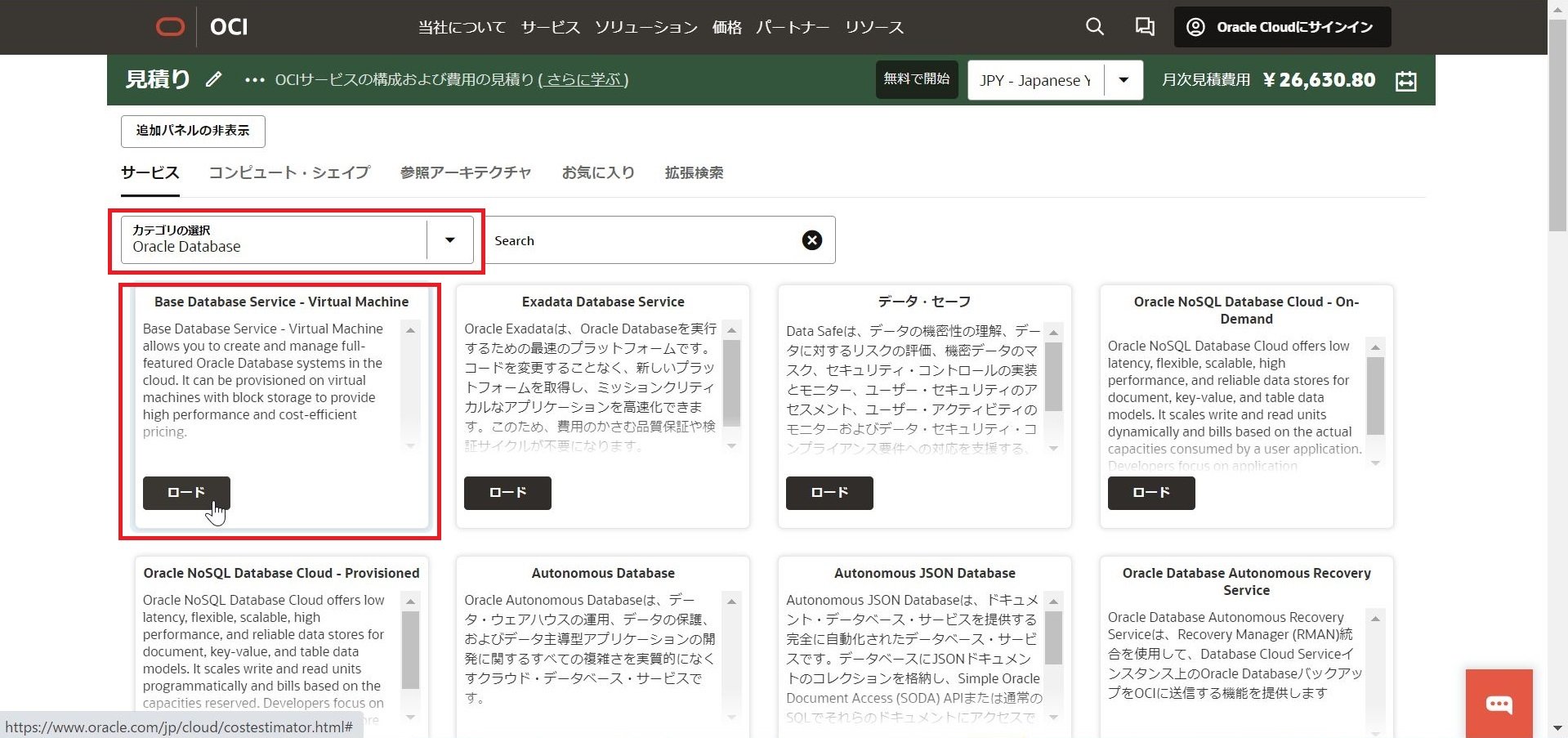Click the Oracle logo icon

pos(170,28)
